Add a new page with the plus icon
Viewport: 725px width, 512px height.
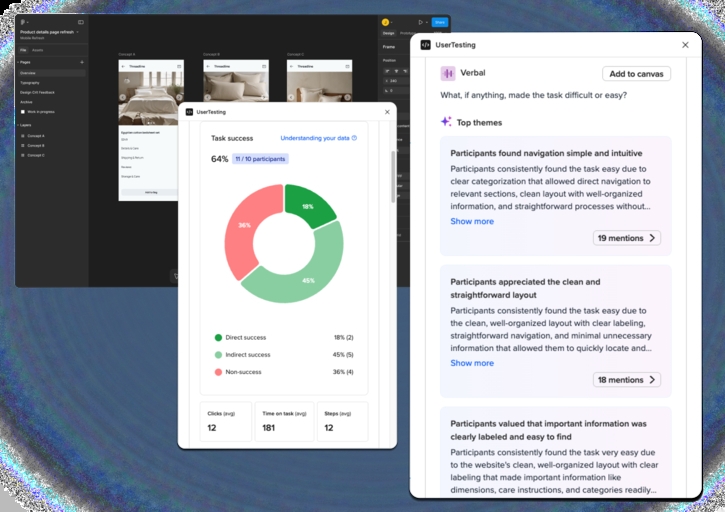click(82, 62)
